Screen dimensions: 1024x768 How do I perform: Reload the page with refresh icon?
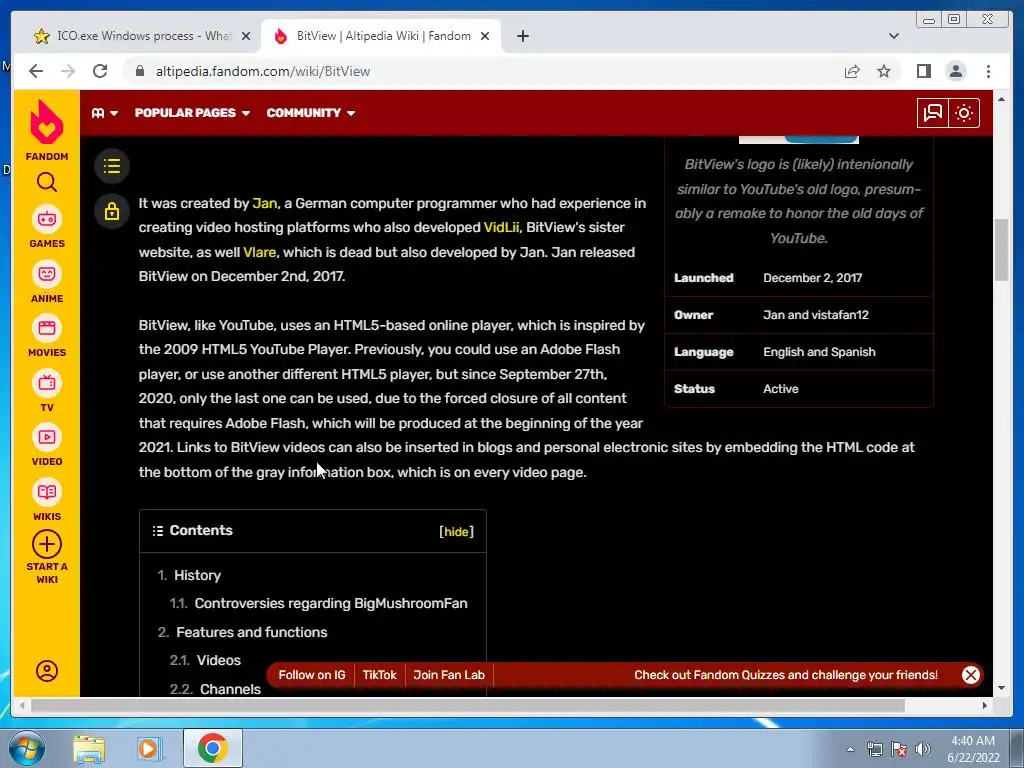100,71
